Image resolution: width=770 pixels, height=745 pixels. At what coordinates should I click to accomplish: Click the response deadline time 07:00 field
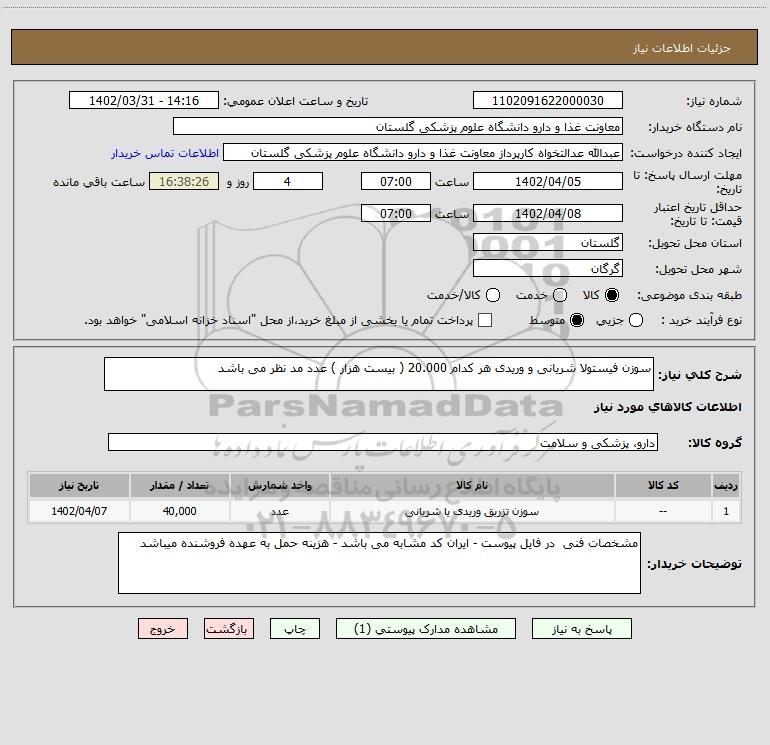396,181
